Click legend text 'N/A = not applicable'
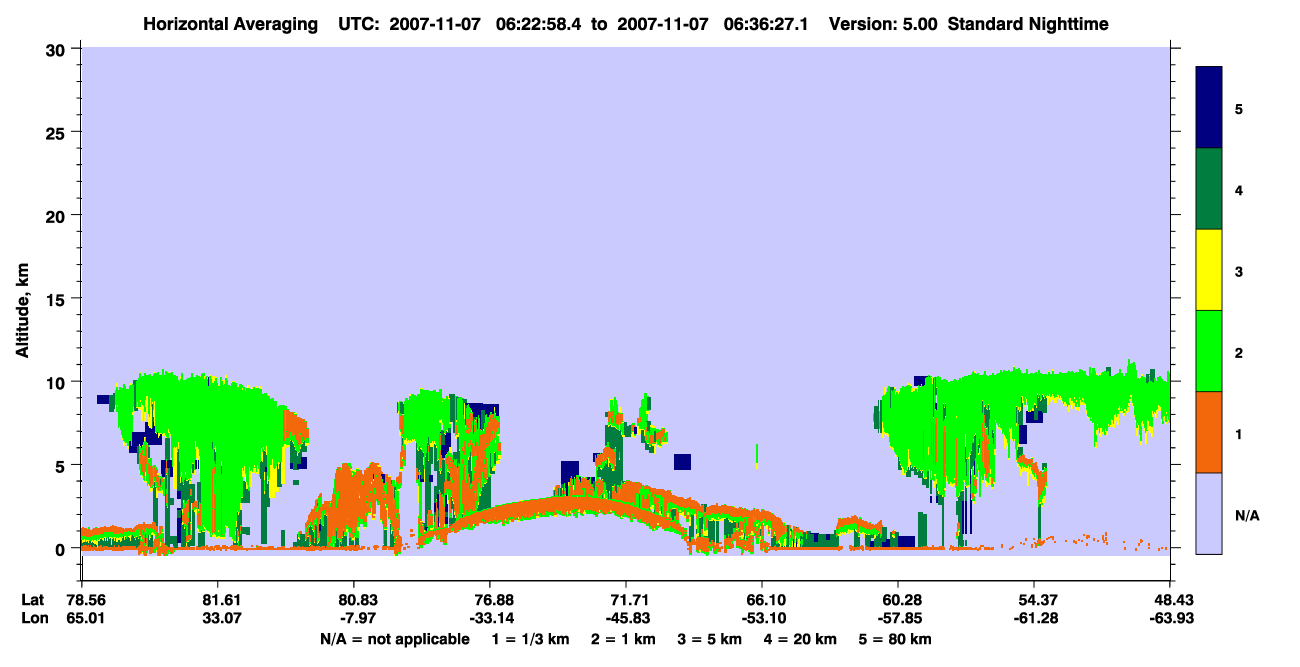The width and height of the screenshot is (1300, 667). coord(395,639)
